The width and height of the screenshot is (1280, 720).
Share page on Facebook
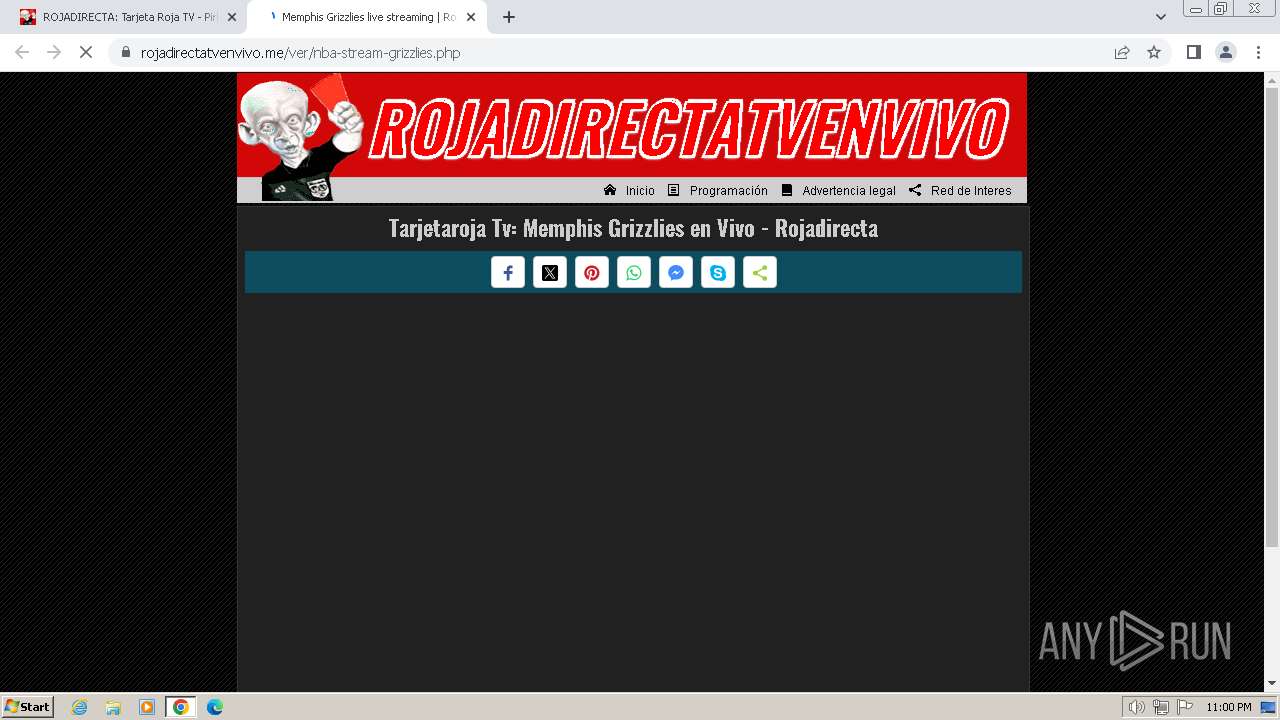point(508,273)
